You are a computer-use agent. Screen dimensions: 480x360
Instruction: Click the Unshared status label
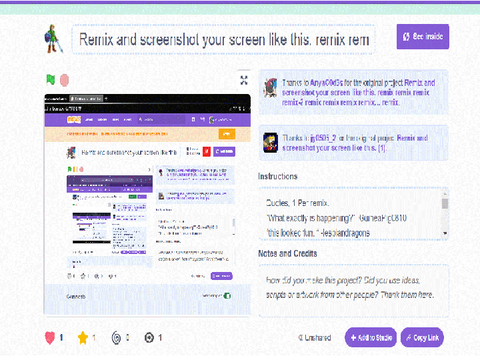point(315,338)
